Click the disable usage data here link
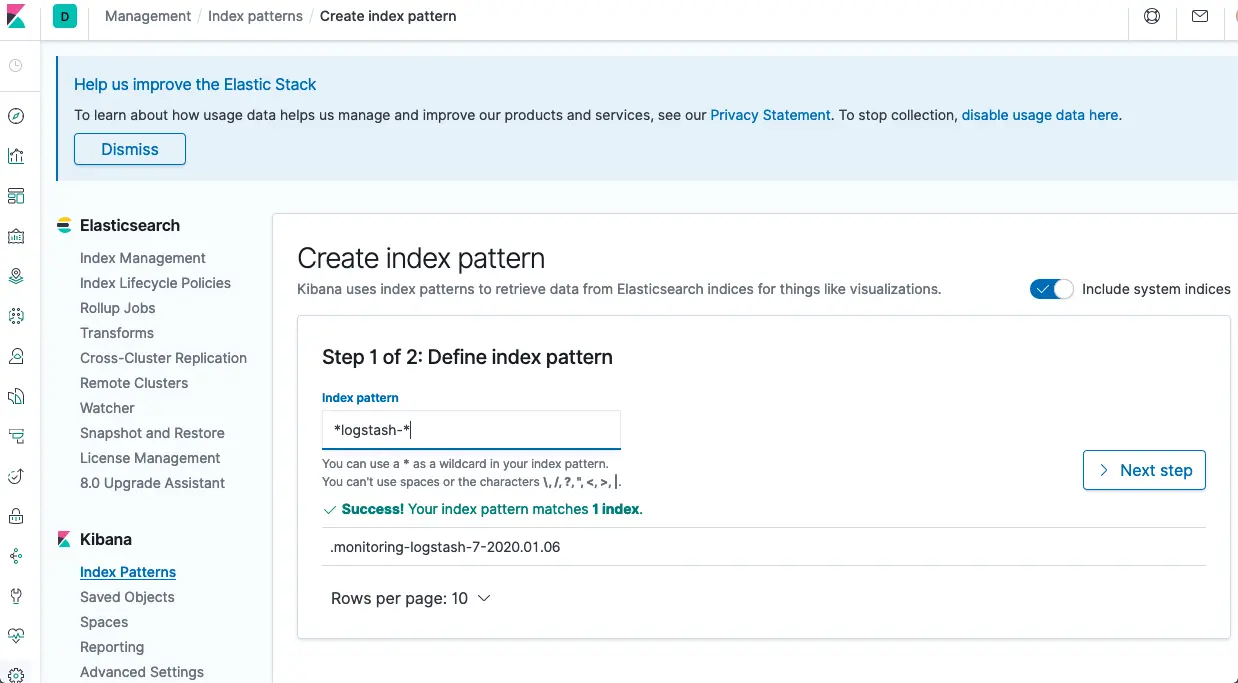The height and width of the screenshot is (683, 1238). coord(1039,115)
